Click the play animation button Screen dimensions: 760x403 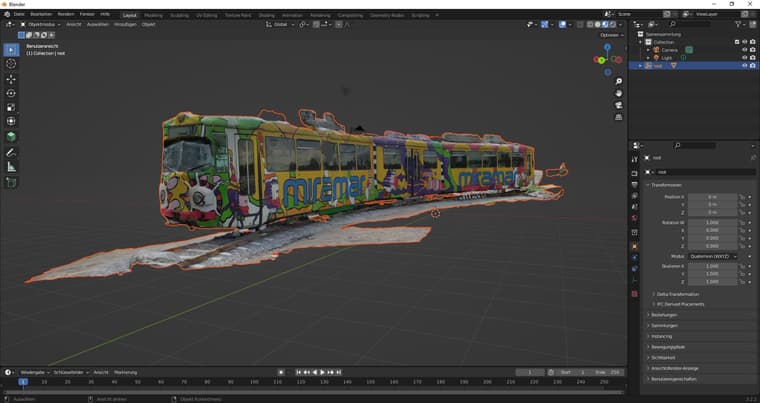point(323,372)
